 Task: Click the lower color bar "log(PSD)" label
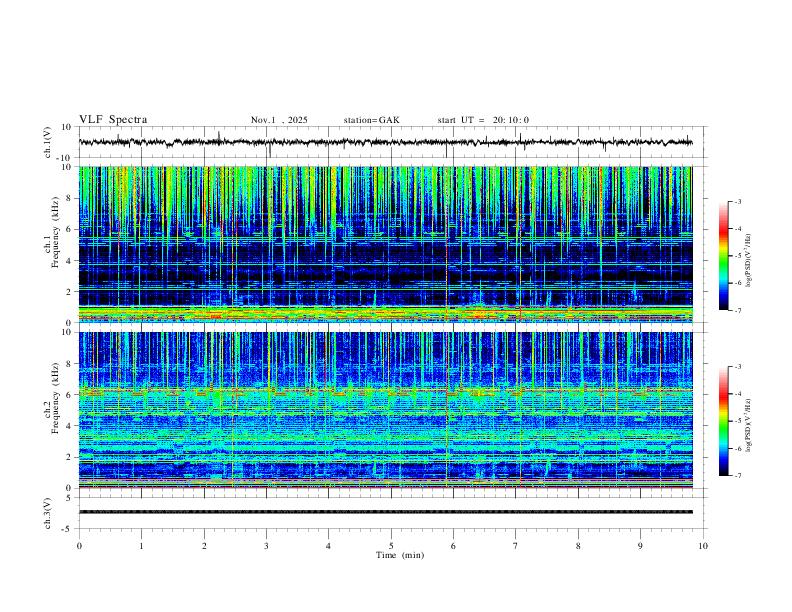[749, 425]
